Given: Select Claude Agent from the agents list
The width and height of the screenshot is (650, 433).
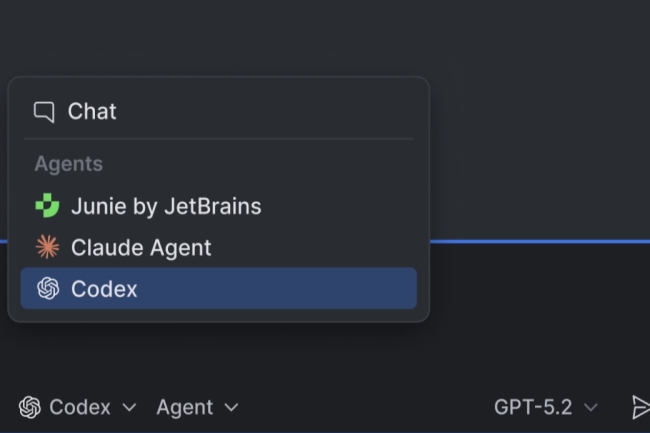Looking at the screenshot, I should pos(141,247).
